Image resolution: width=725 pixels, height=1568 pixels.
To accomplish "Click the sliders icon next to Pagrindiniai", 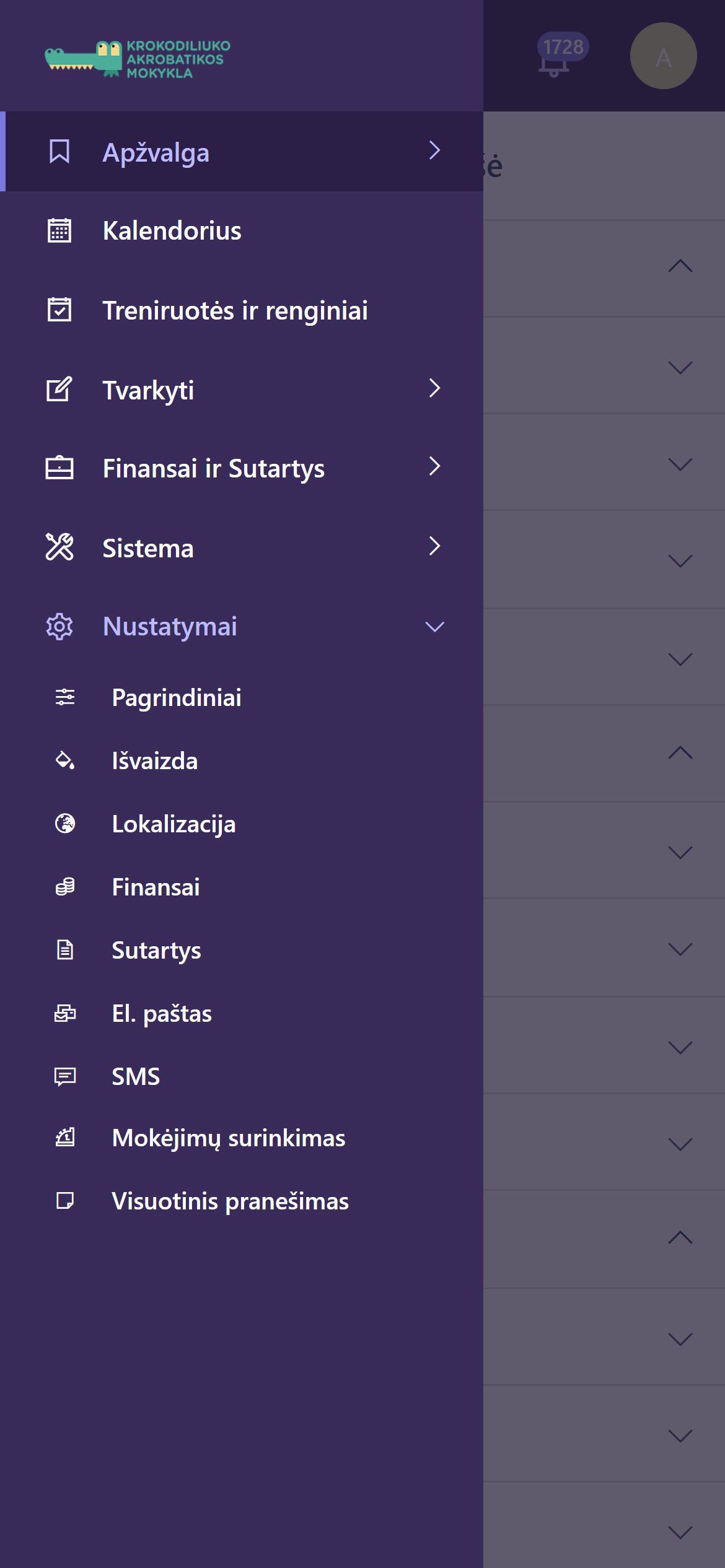I will 65,697.
